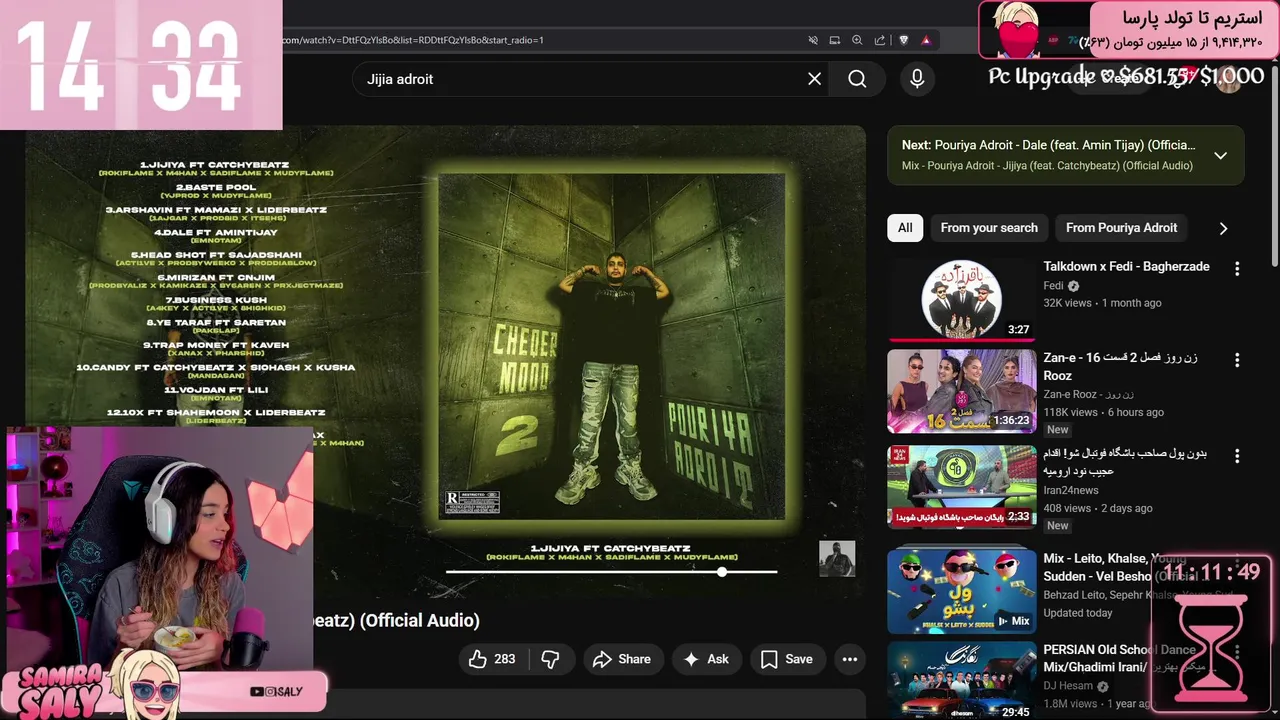Screen dimensions: 1280x720
Task: Open more actions ellipsis under video
Action: point(850,659)
